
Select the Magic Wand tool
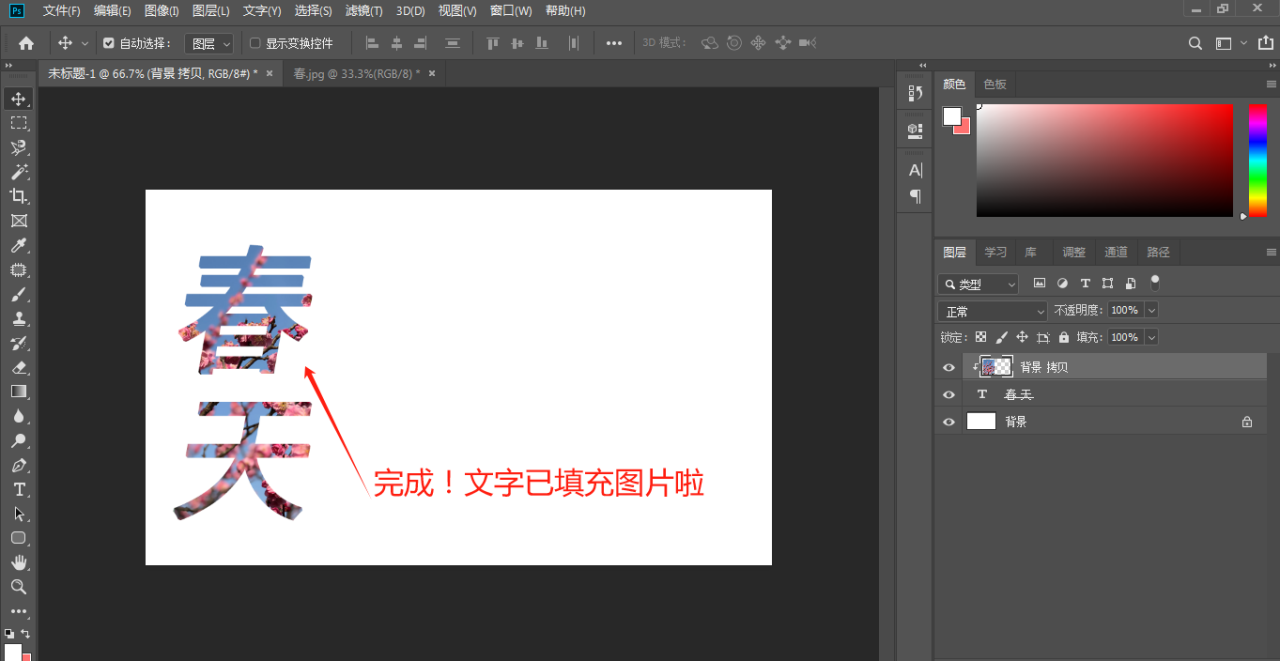pyautogui.click(x=18, y=172)
